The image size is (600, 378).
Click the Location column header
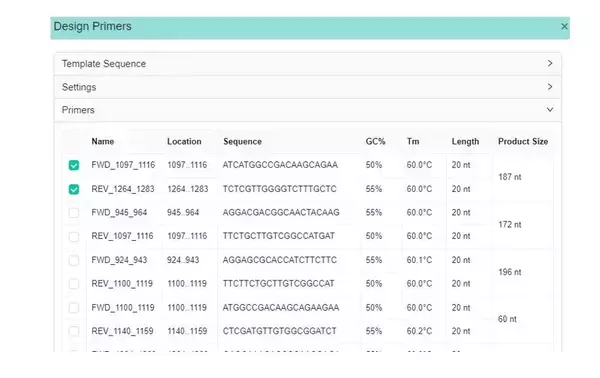click(184, 142)
